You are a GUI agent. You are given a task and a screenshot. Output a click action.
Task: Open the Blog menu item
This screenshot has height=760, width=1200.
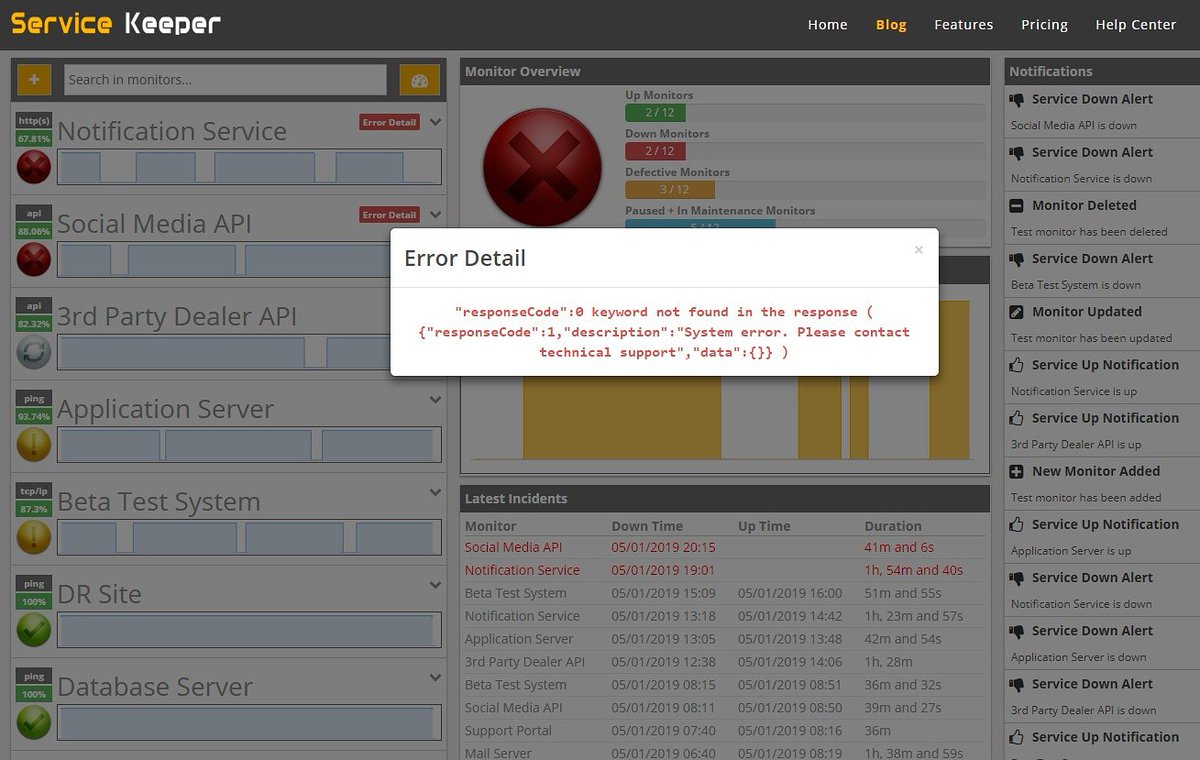[x=891, y=25]
